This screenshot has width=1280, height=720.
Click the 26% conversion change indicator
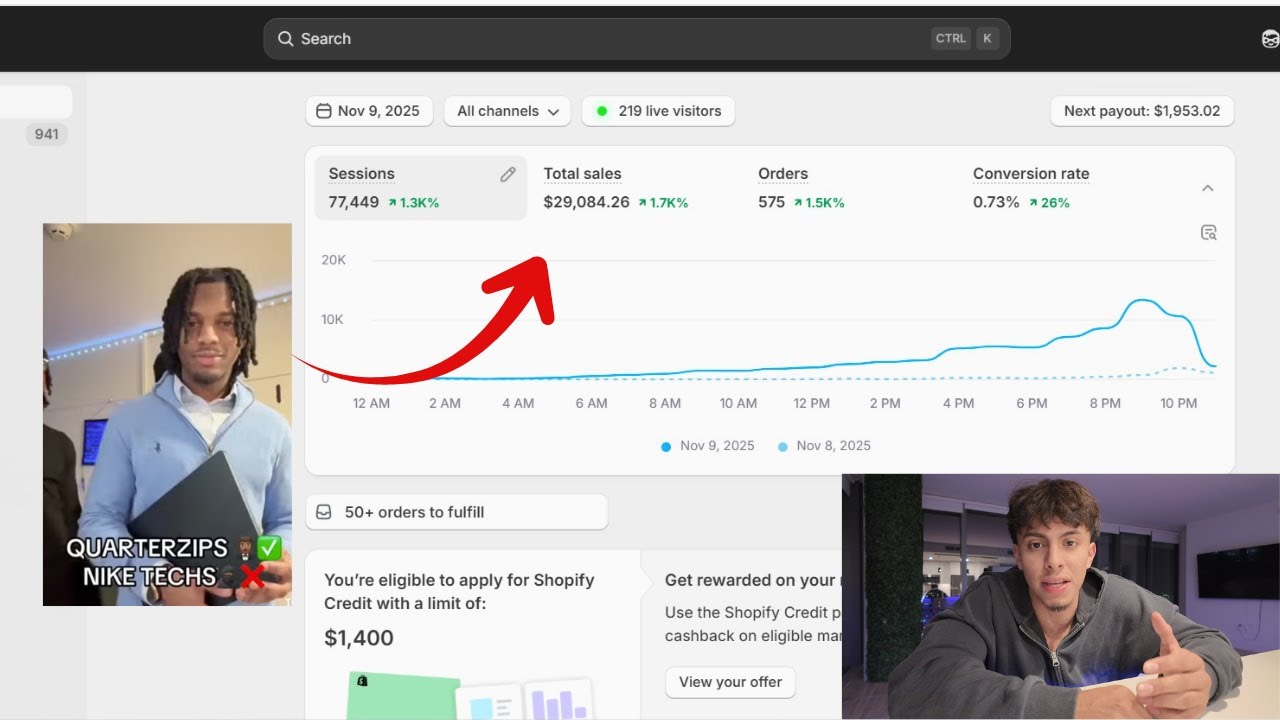click(1049, 203)
